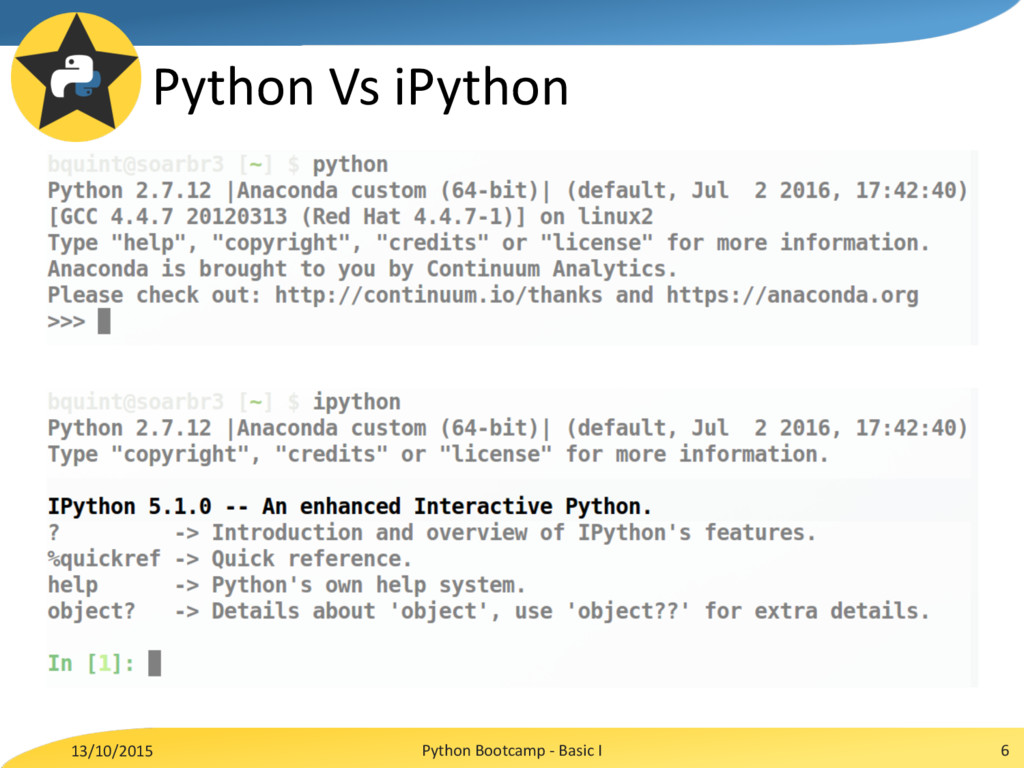The width and height of the screenshot is (1024, 768).
Task: Click "Anaconda is brought to you by Continuum Analytics."
Action: [362, 269]
